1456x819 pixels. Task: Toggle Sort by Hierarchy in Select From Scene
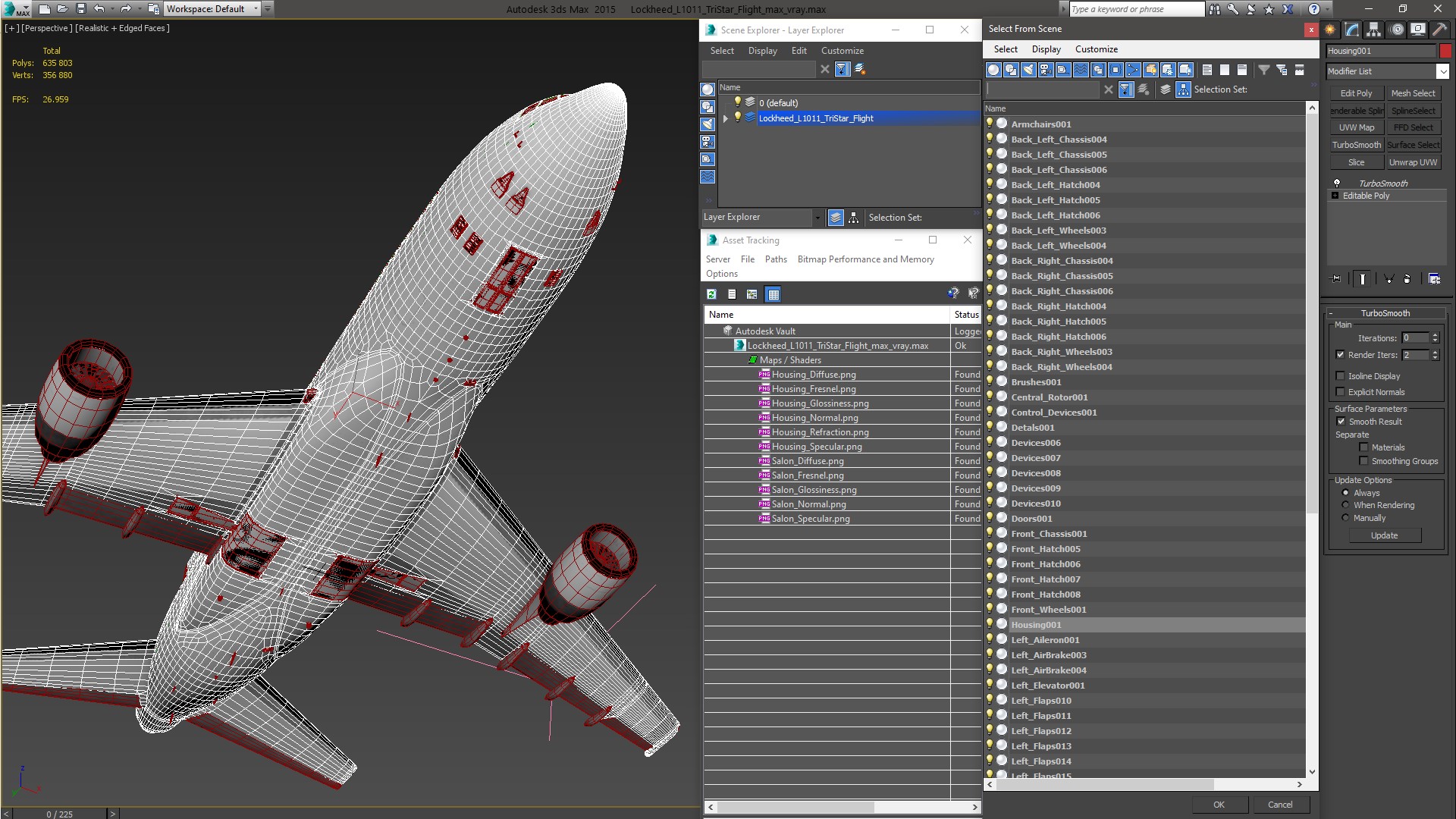coord(1184,89)
